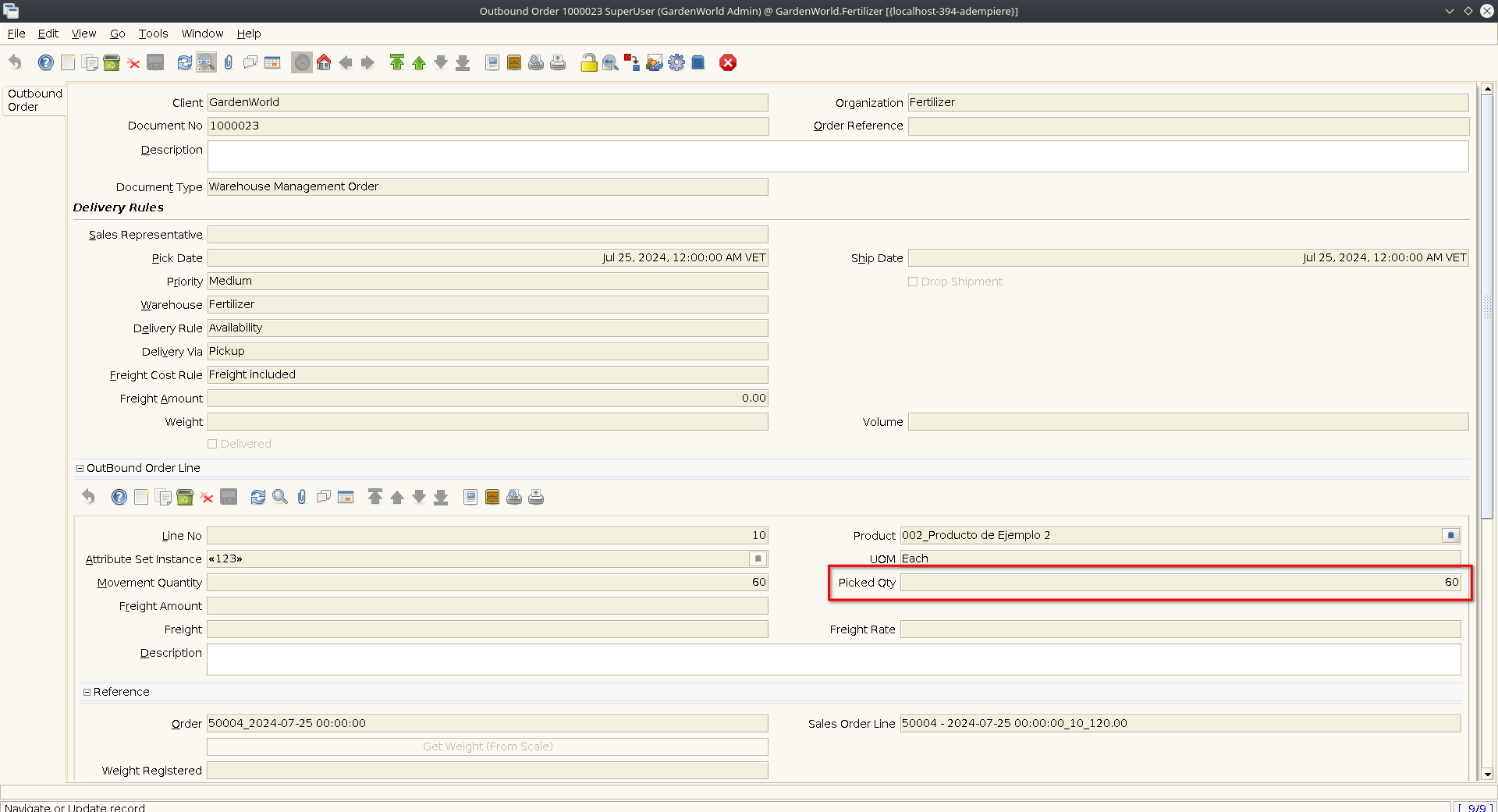Open the Product lookup button
Screen dimensions: 1498x812
(1451, 535)
